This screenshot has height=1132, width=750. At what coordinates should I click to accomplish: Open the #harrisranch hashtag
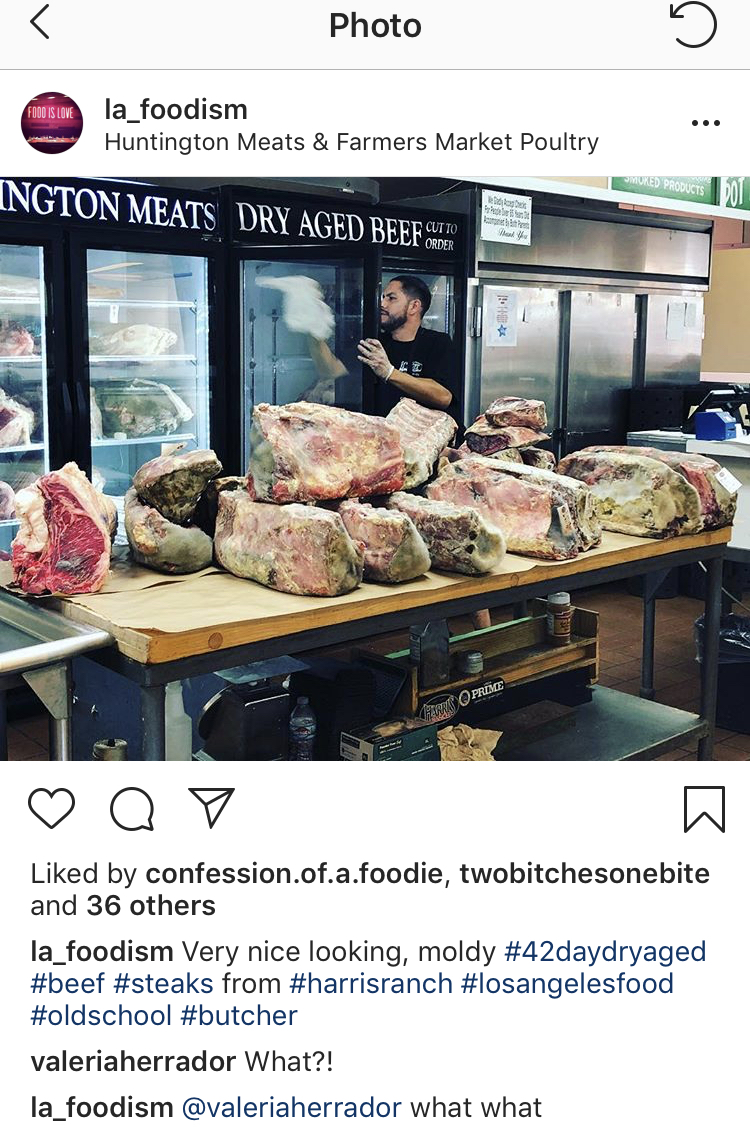click(371, 983)
